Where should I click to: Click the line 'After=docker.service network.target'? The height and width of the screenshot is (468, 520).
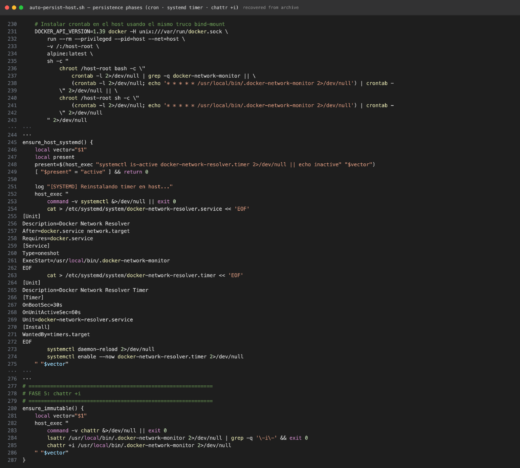[x=76, y=231]
